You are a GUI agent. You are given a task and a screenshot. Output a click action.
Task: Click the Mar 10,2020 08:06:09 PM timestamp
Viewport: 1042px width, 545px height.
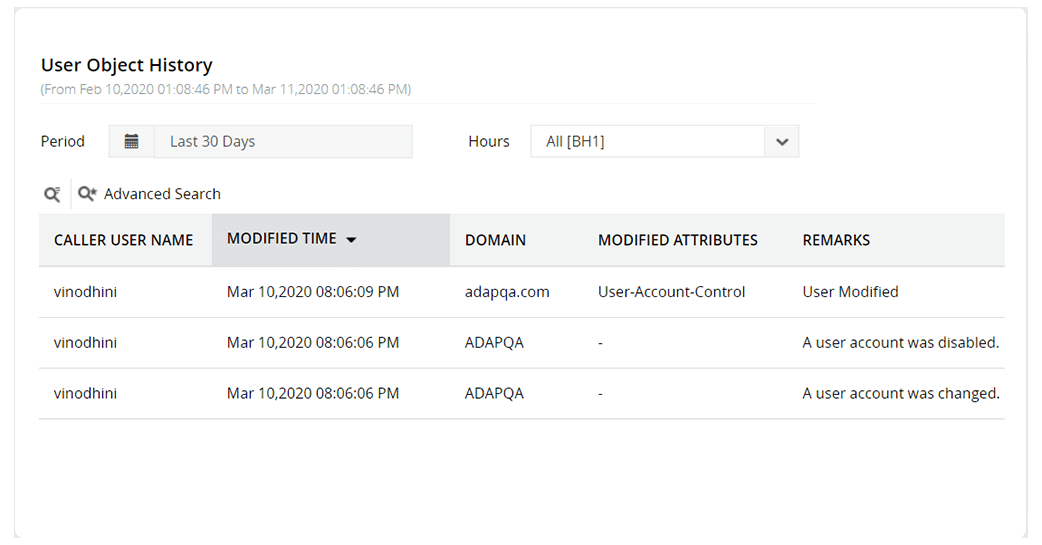tap(313, 292)
